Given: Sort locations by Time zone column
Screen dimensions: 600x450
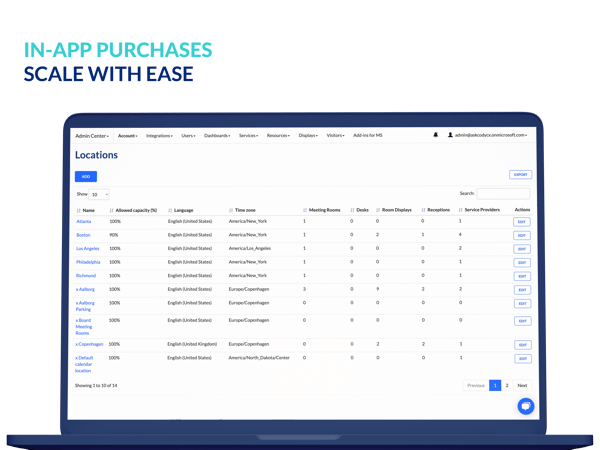Looking at the screenshot, I should tap(243, 210).
